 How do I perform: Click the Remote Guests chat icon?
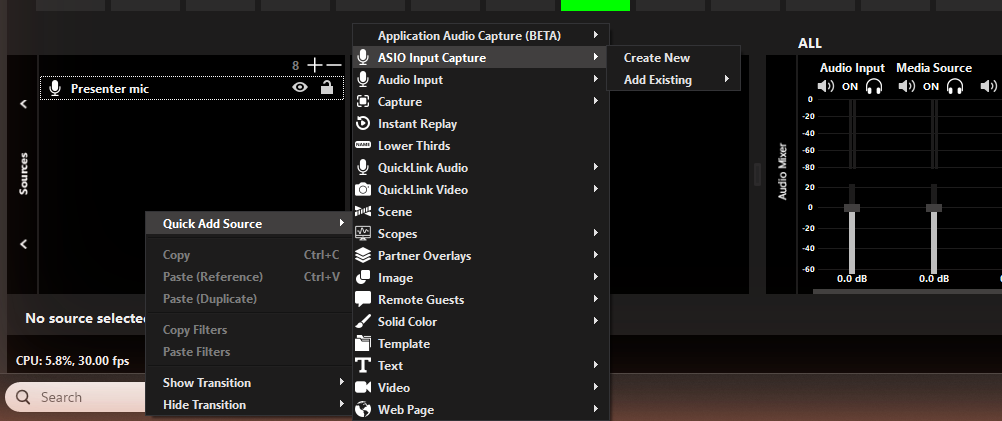(x=363, y=299)
